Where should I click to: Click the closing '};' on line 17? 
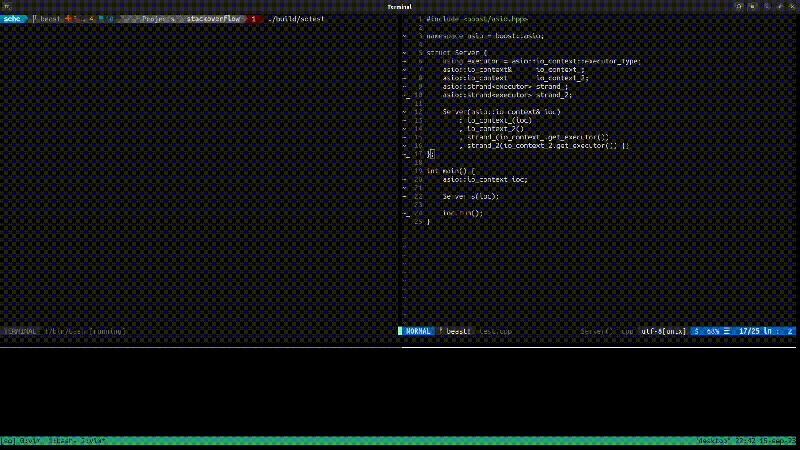click(x=431, y=154)
